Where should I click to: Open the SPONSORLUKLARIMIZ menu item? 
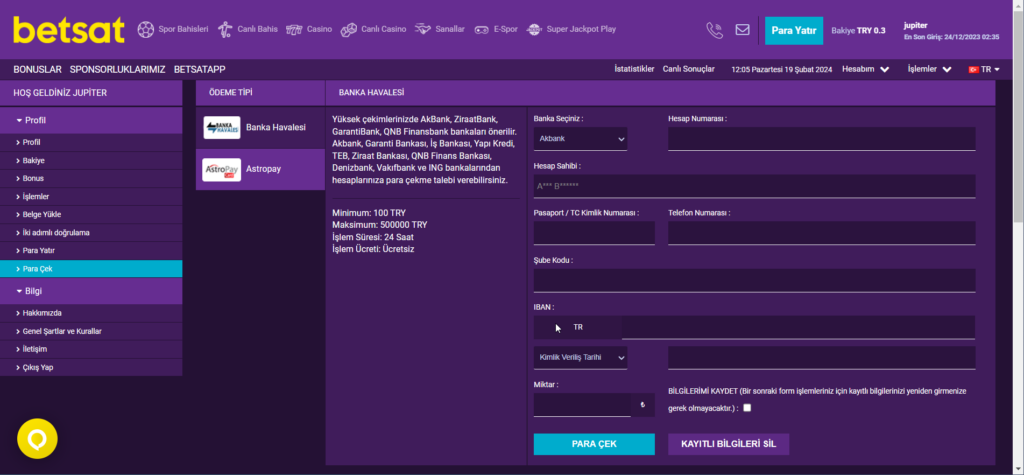pyautogui.click(x=118, y=69)
